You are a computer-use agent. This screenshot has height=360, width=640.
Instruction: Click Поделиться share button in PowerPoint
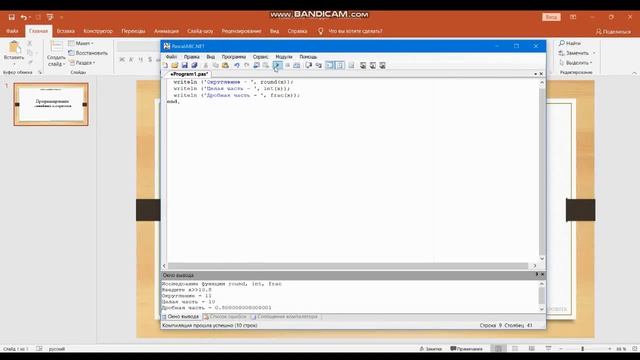coord(613,31)
